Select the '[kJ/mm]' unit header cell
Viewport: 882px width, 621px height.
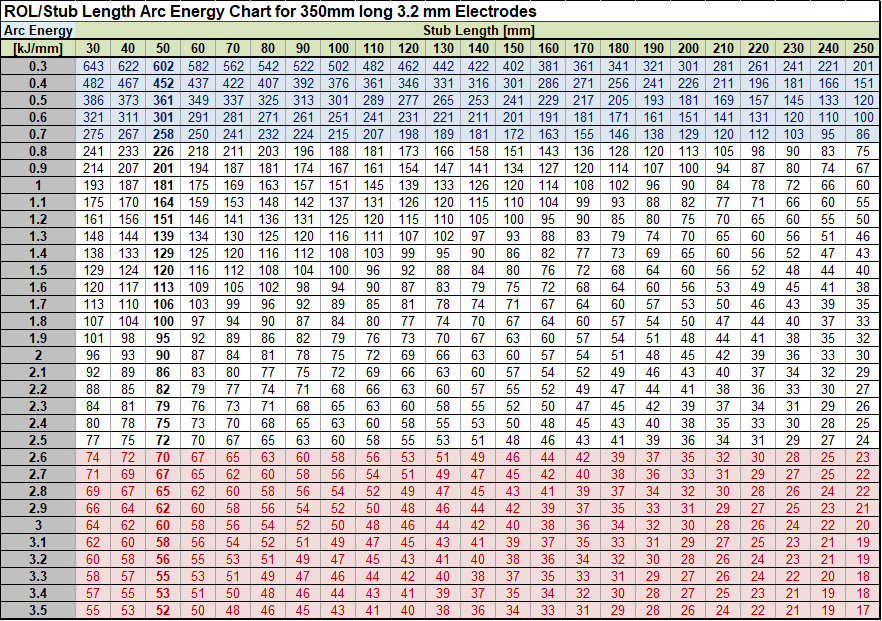pos(38,48)
